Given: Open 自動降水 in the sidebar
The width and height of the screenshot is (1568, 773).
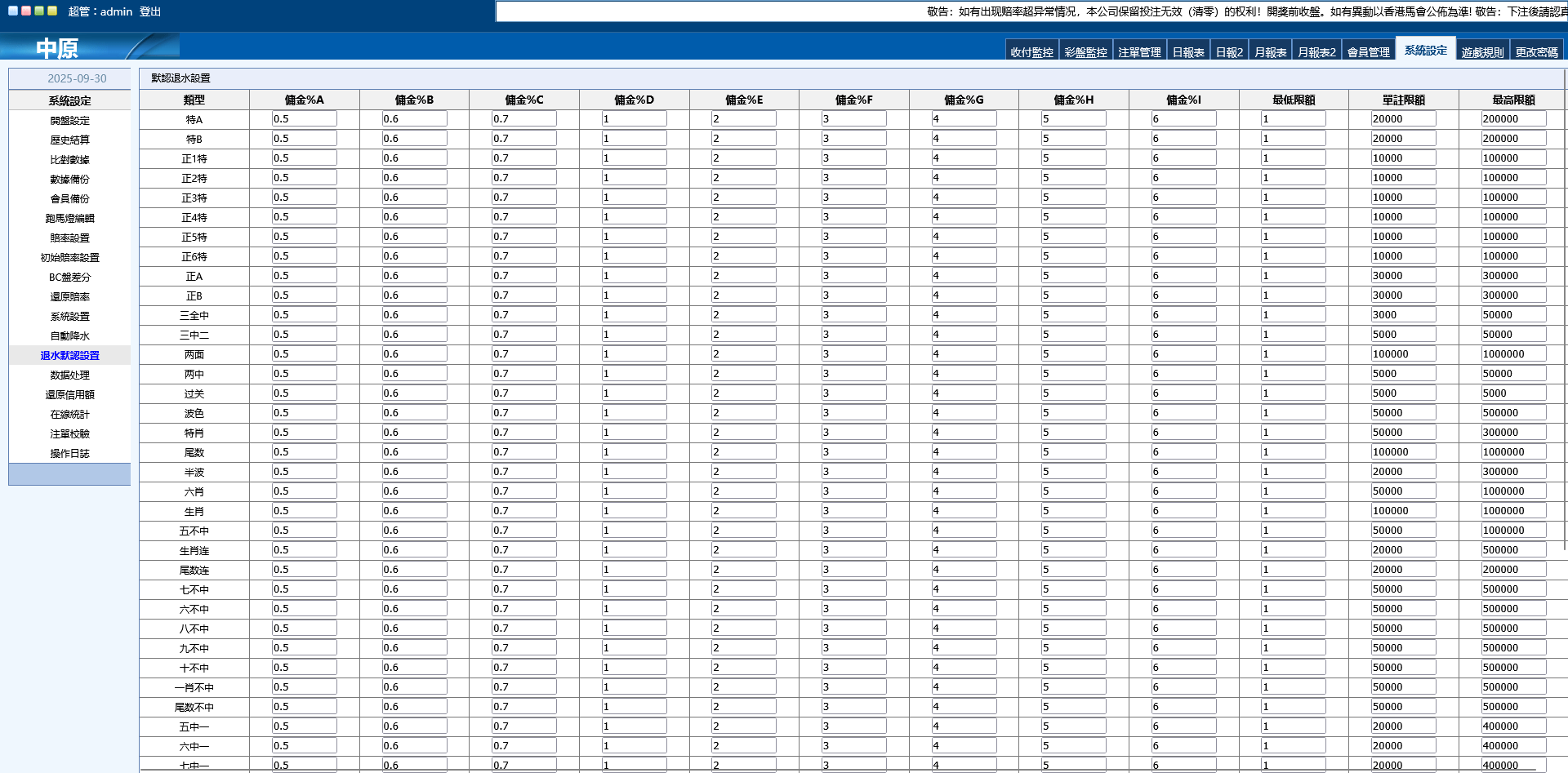Looking at the screenshot, I should [69, 336].
